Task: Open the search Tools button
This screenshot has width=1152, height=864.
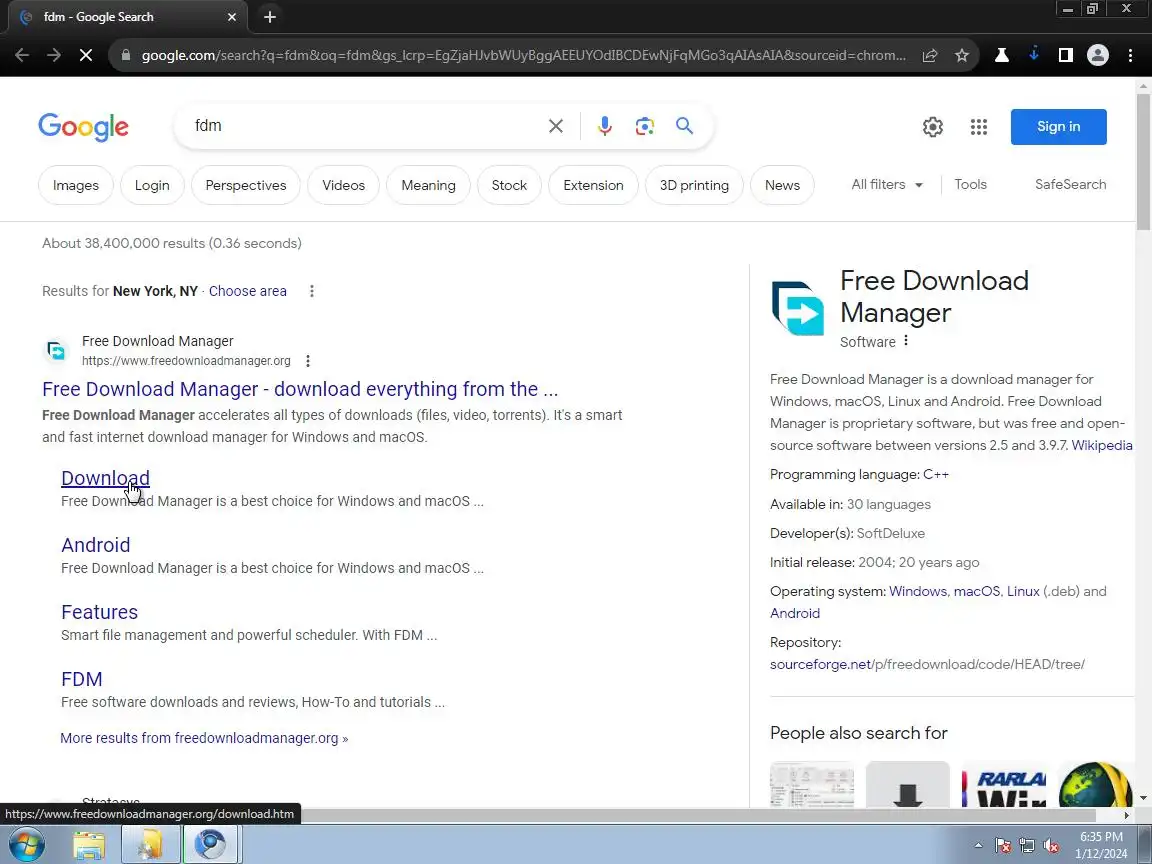Action: pyautogui.click(x=971, y=185)
